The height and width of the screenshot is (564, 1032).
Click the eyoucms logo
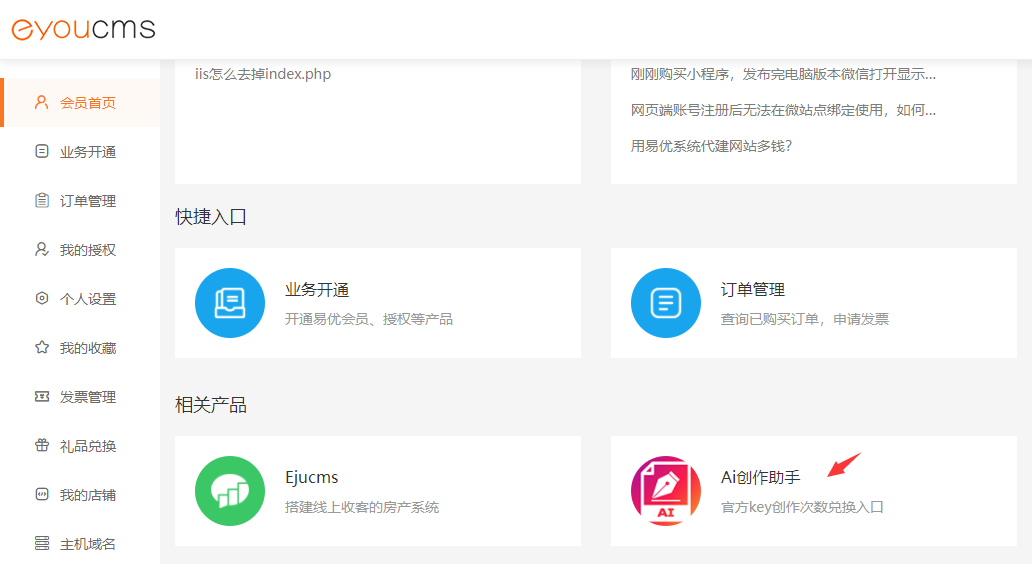(84, 29)
